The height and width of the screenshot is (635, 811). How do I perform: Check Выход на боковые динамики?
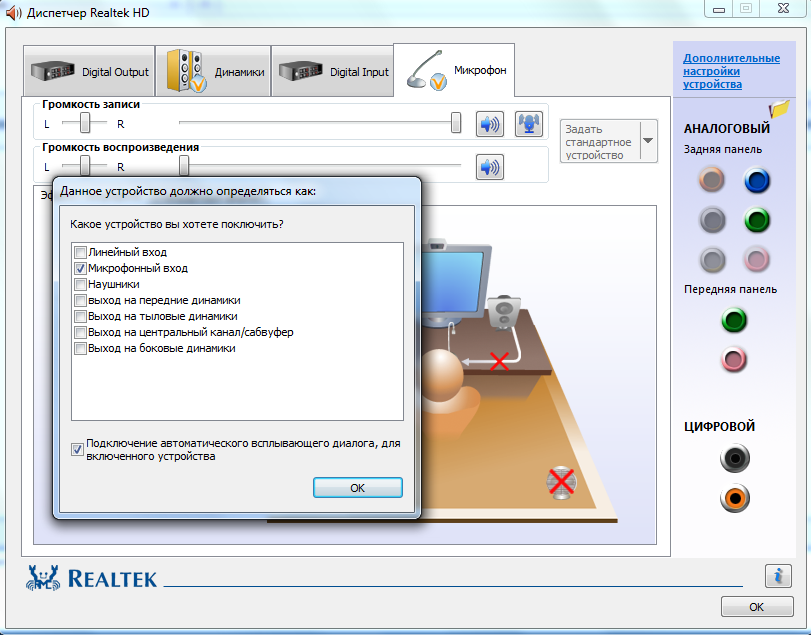coord(80,349)
